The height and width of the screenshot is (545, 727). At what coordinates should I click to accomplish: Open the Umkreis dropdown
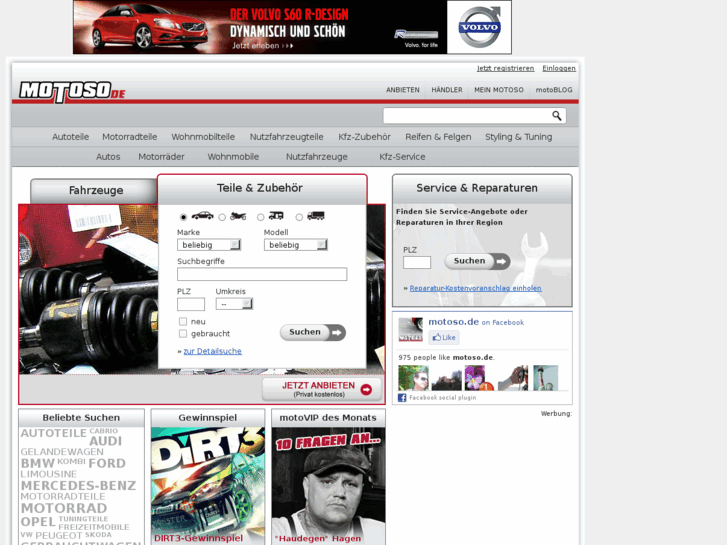pyautogui.click(x=234, y=304)
